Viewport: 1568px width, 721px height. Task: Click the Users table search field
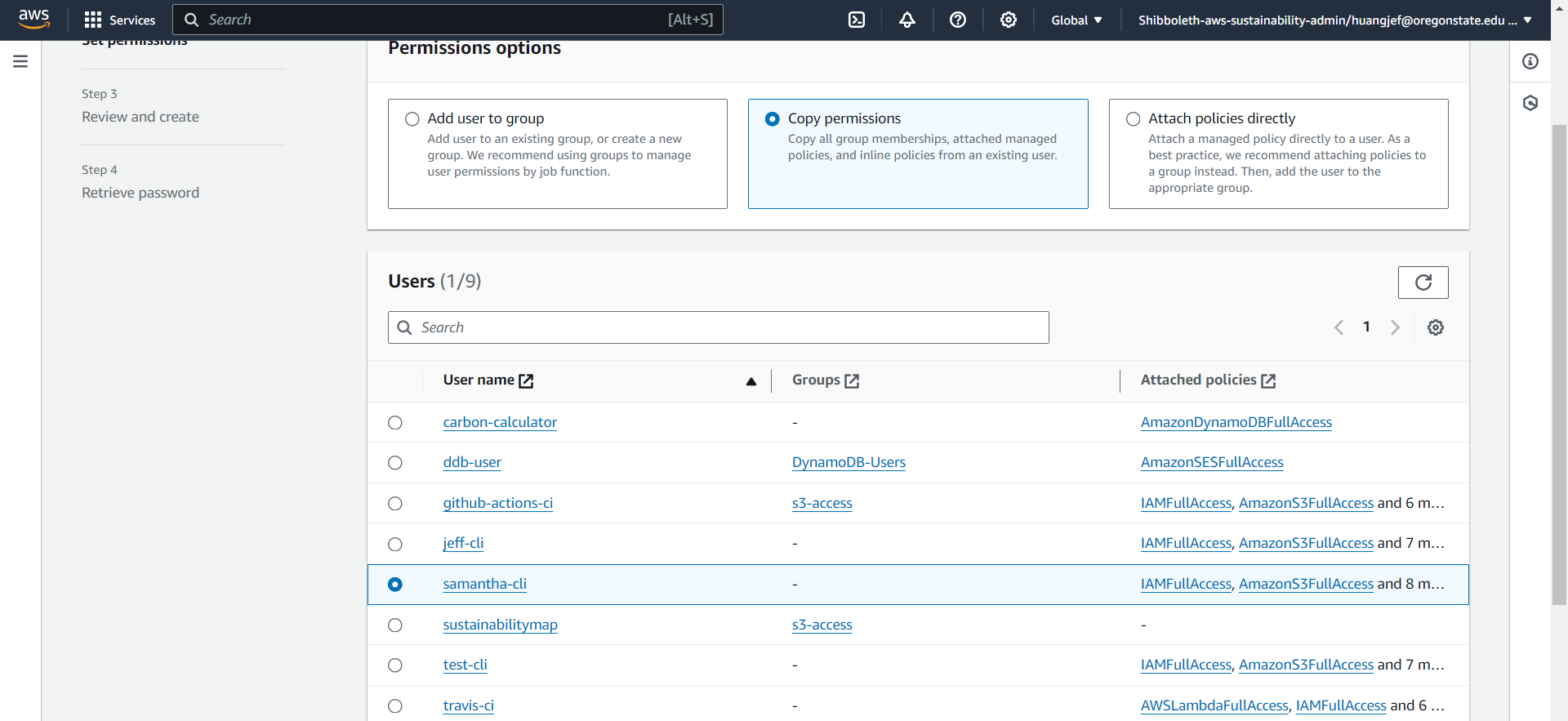click(719, 327)
